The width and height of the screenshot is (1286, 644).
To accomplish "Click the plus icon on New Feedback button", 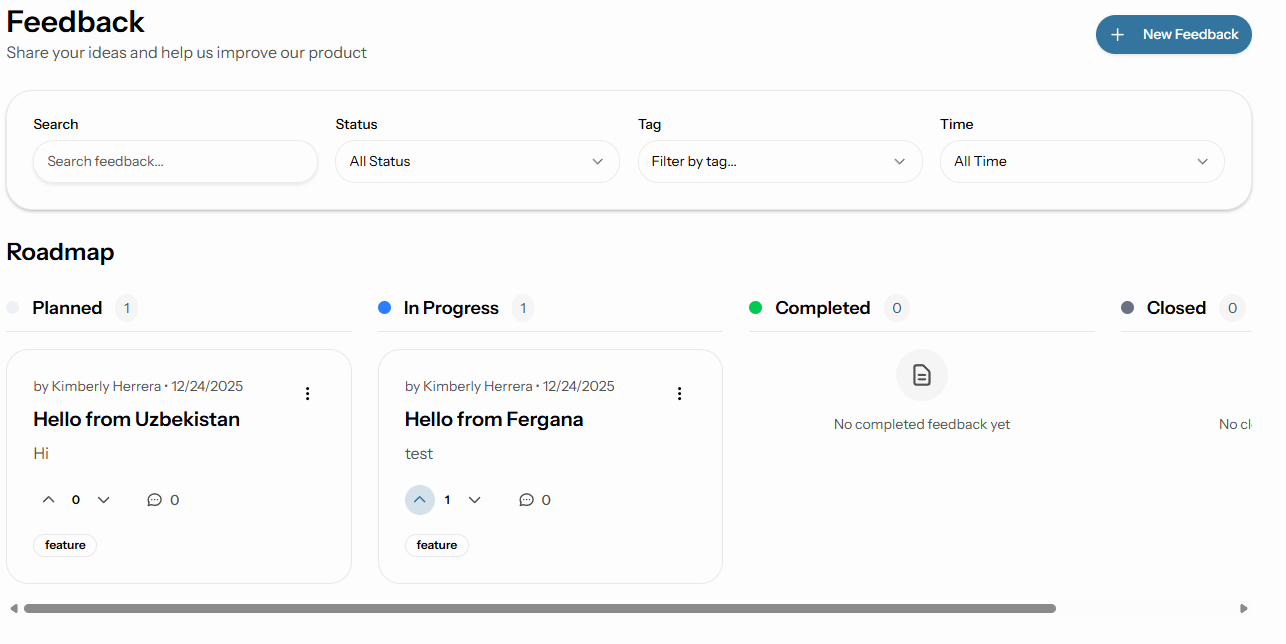I will click(1117, 34).
